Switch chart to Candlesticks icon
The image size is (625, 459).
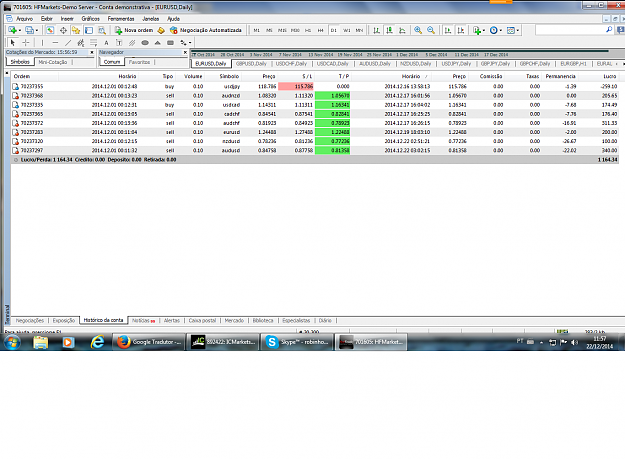pyautogui.click(x=389, y=30)
